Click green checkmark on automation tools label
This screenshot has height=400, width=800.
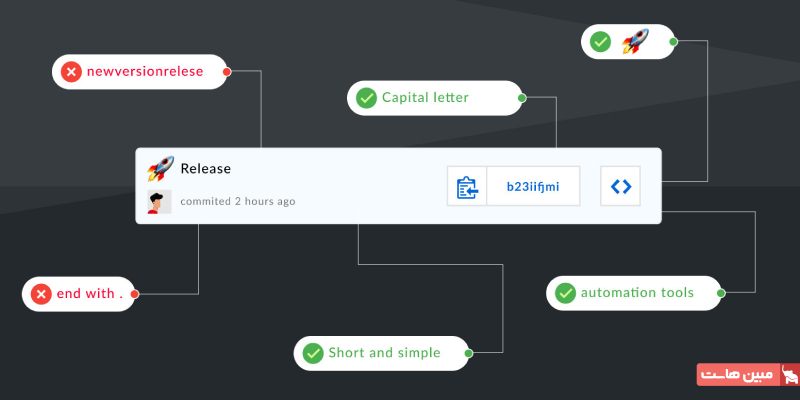point(565,293)
